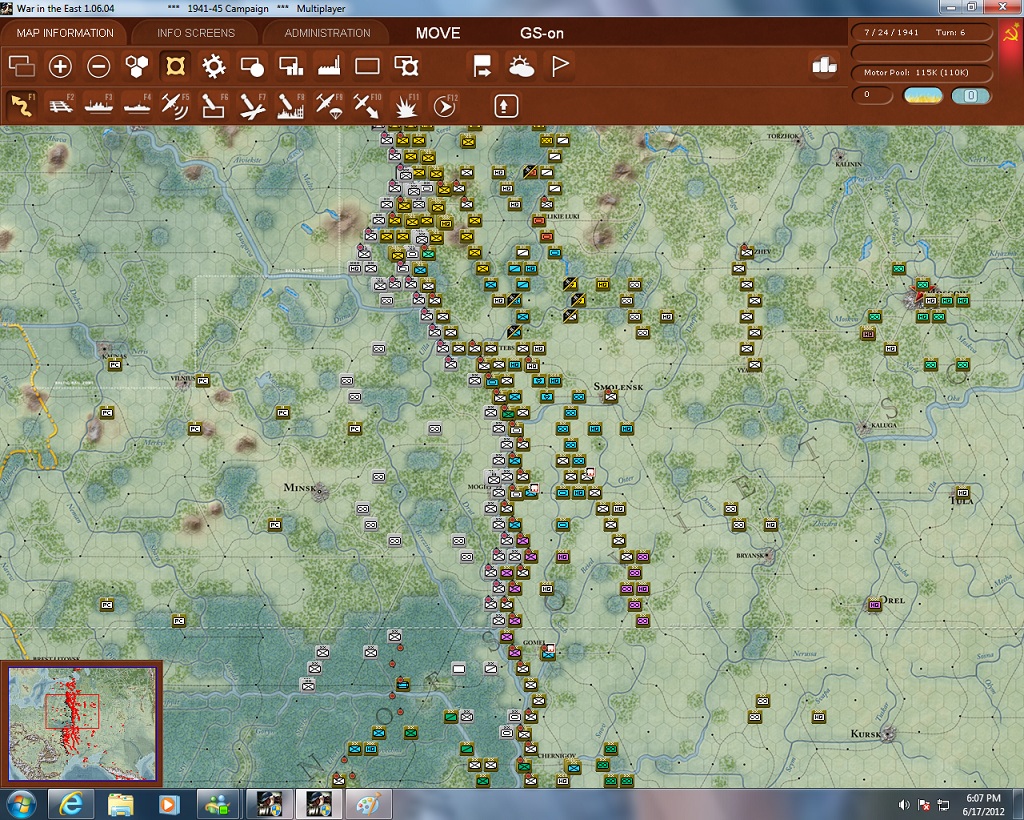
Task: Click the Kursk city on map
Action: [887, 734]
